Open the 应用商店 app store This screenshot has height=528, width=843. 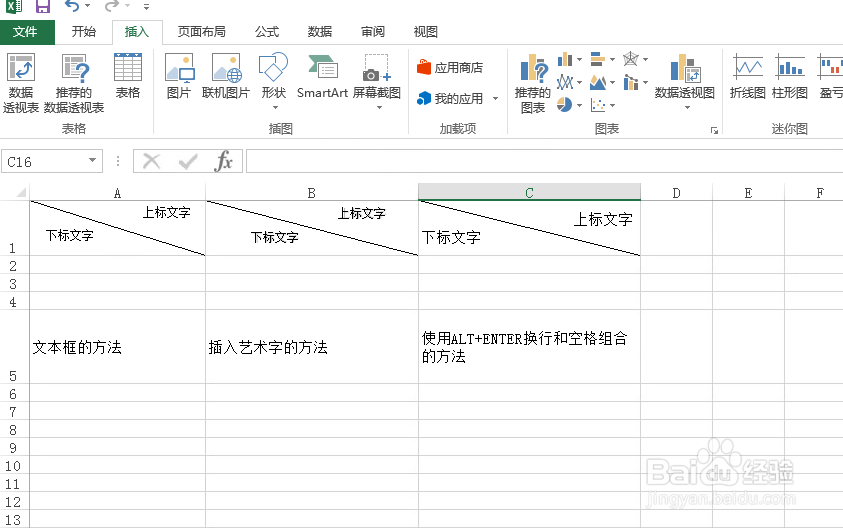click(x=450, y=68)
